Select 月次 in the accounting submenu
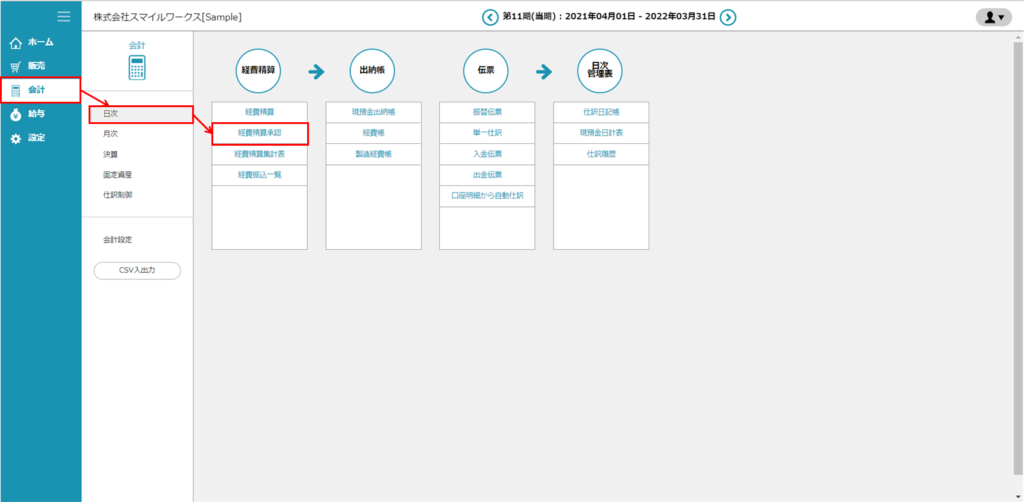The image size is (1024, 502). point(110,133)
